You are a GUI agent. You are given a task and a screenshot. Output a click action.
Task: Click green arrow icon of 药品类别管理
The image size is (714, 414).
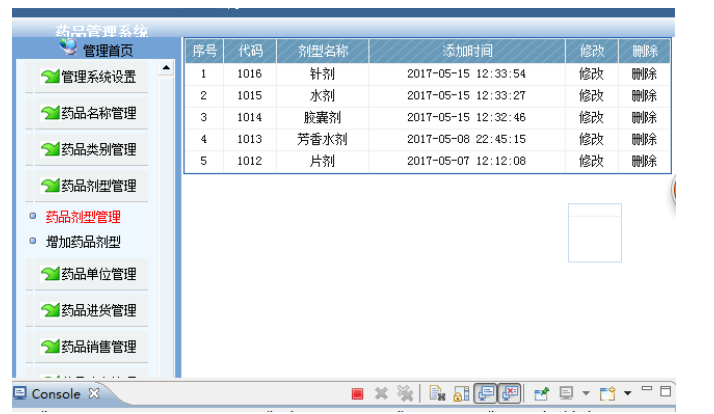50,149
